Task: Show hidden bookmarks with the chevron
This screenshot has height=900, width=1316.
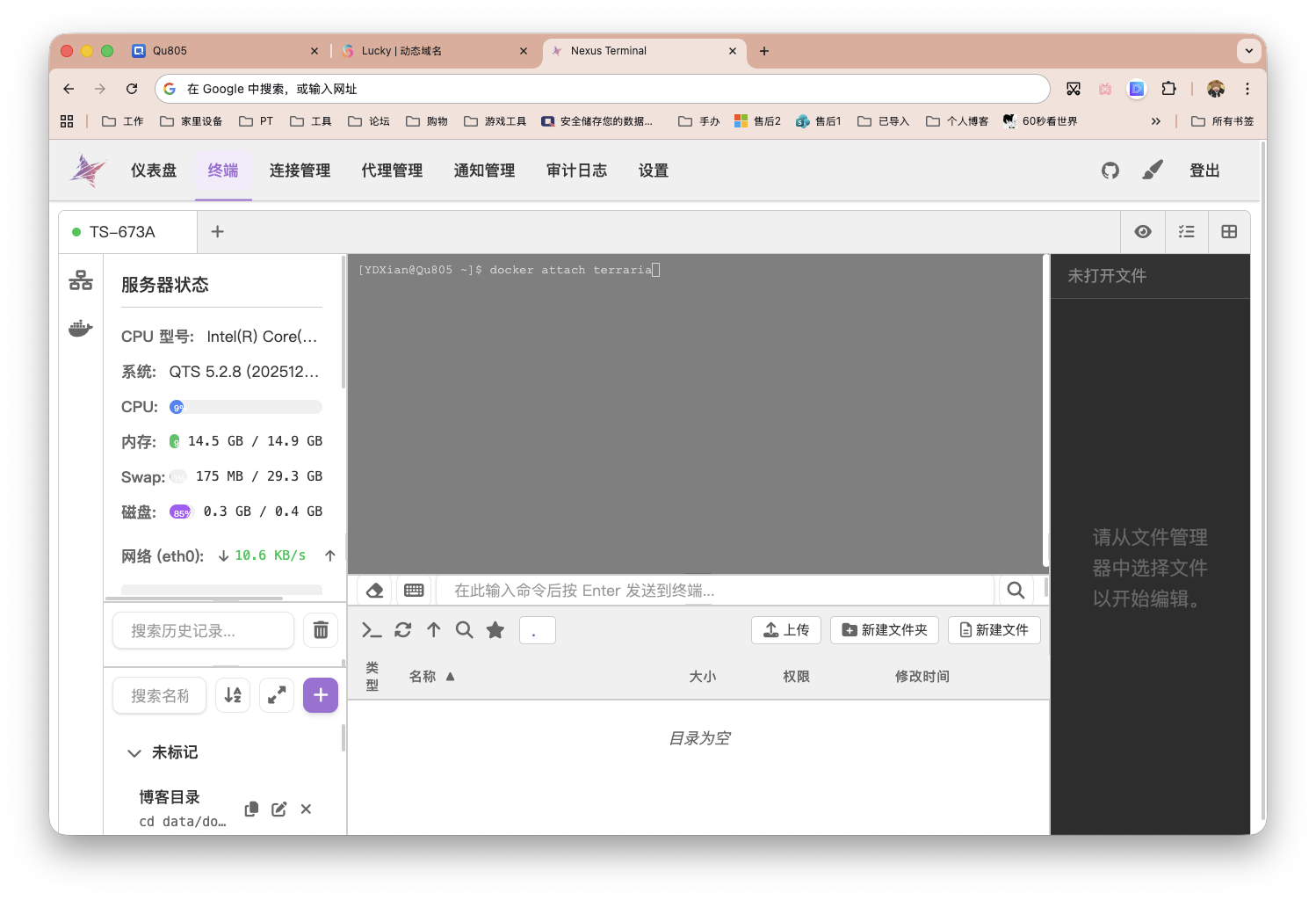Action: (1156, 120)
